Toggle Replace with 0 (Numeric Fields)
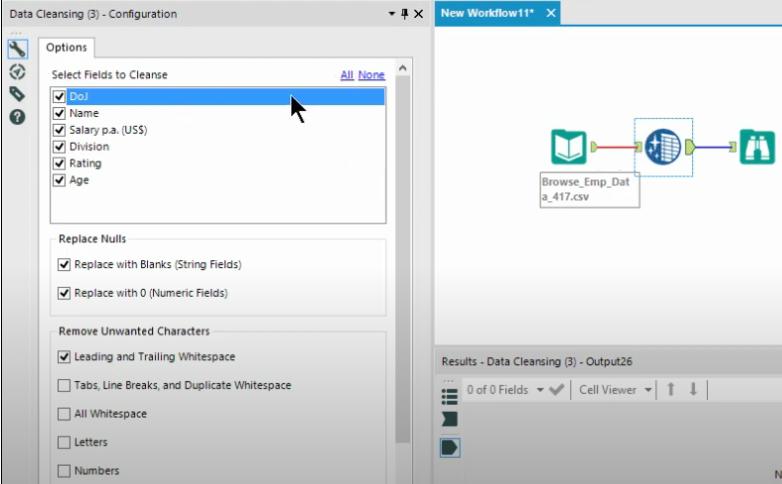Viewport: 782px width, 484px height. pos(64,293)
